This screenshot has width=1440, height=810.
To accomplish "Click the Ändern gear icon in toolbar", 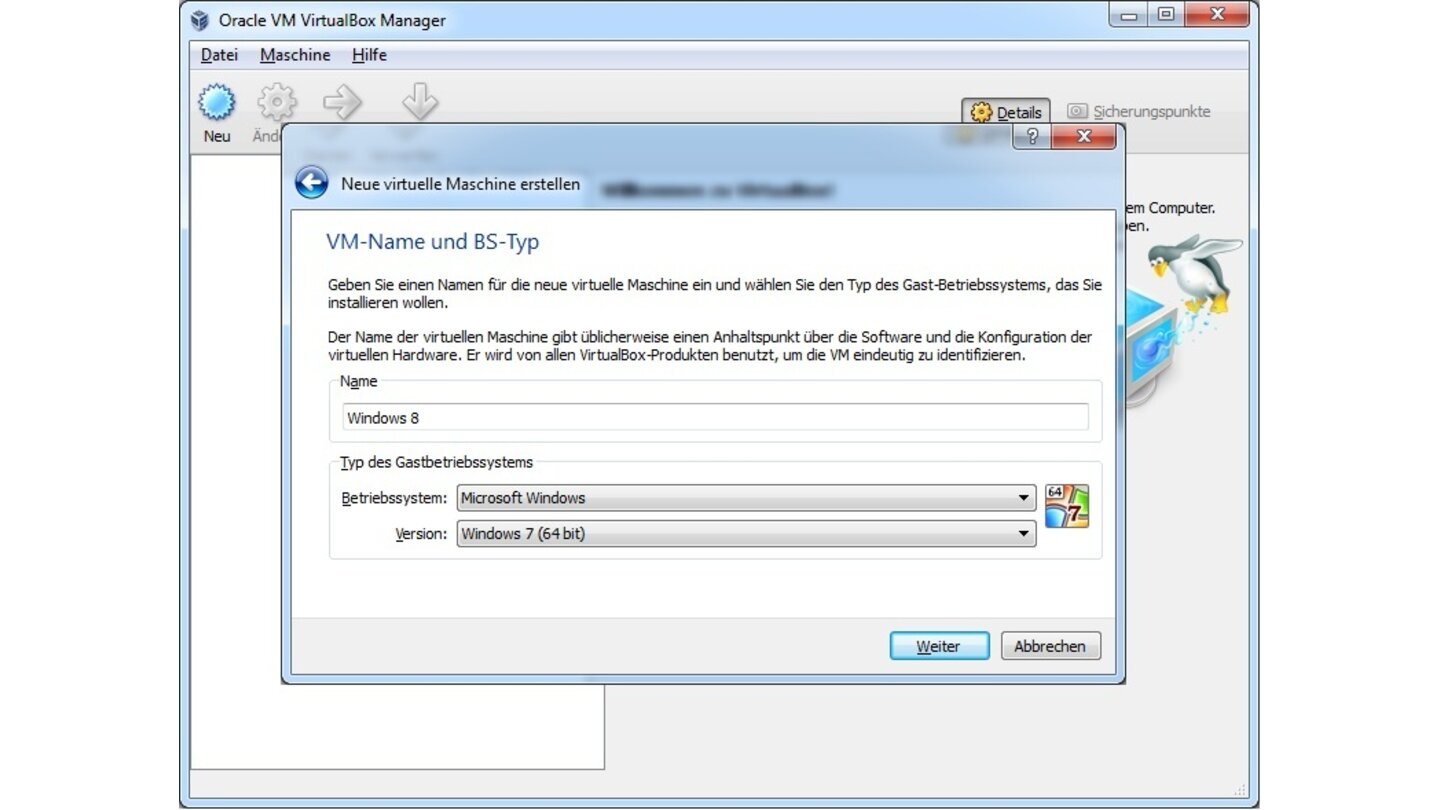I will (x=277, y=102).
